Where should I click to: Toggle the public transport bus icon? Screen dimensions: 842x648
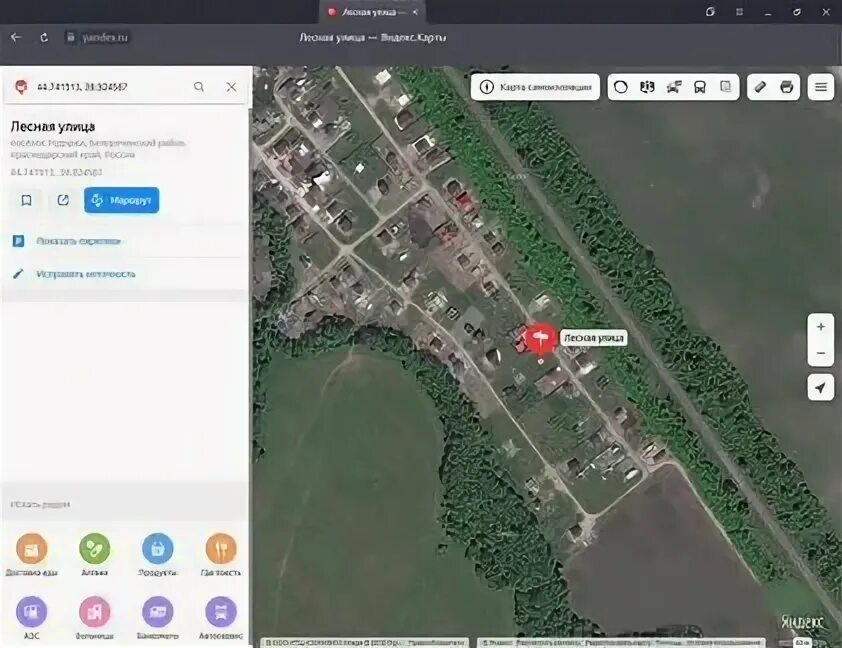pos(700,87)
